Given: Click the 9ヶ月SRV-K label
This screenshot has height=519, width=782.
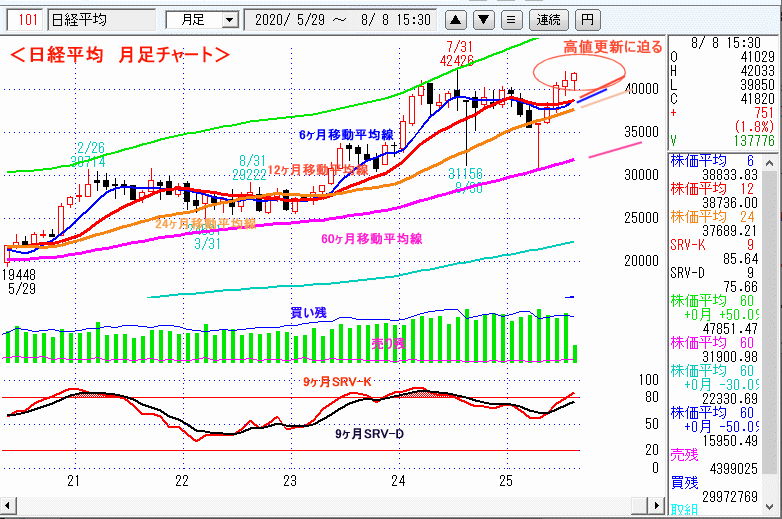Looking at the screenshot, I should click(x=337, y=382).
